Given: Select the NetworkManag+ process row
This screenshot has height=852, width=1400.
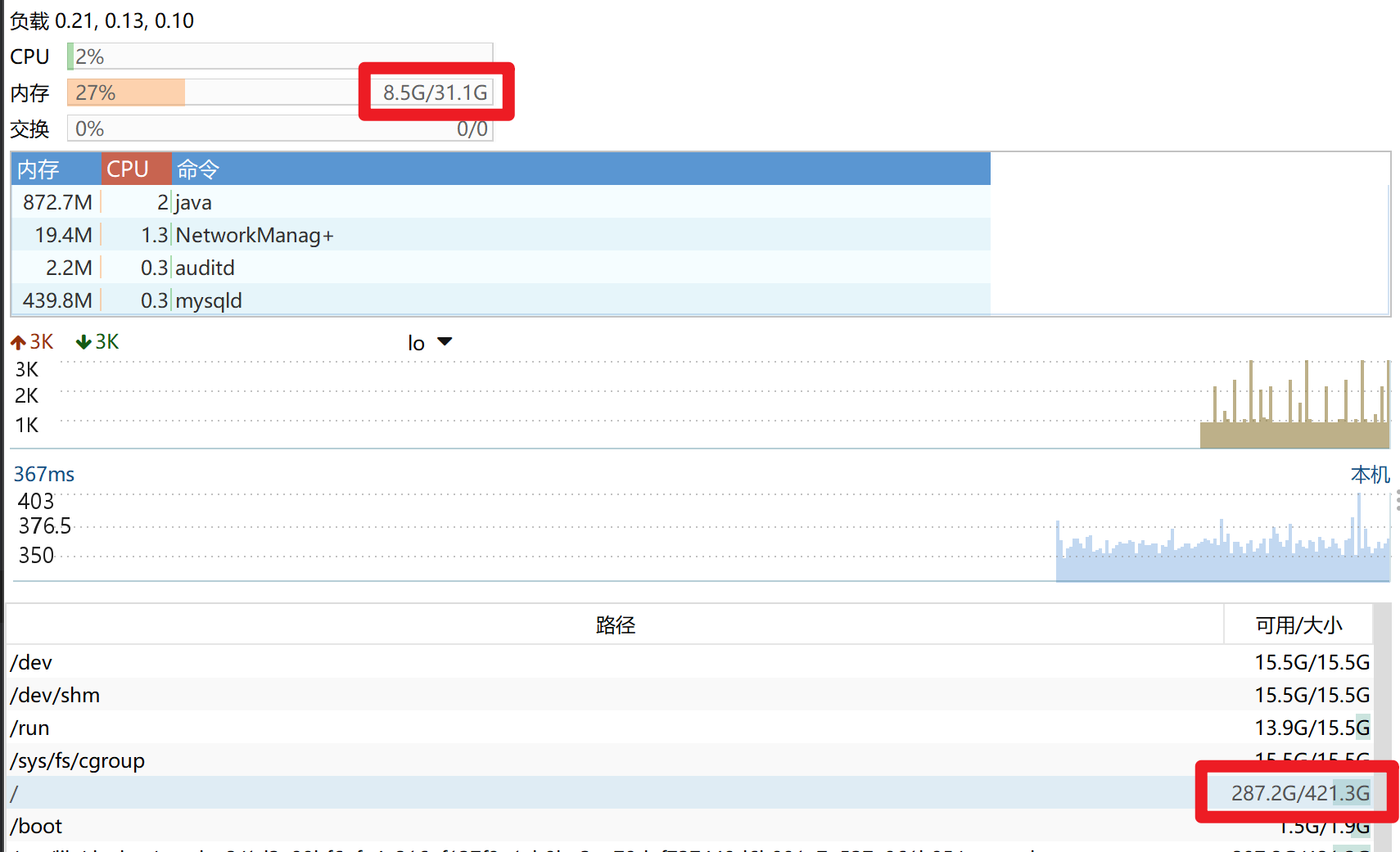Looking at the screenshot, I should [x=500, y=235].
